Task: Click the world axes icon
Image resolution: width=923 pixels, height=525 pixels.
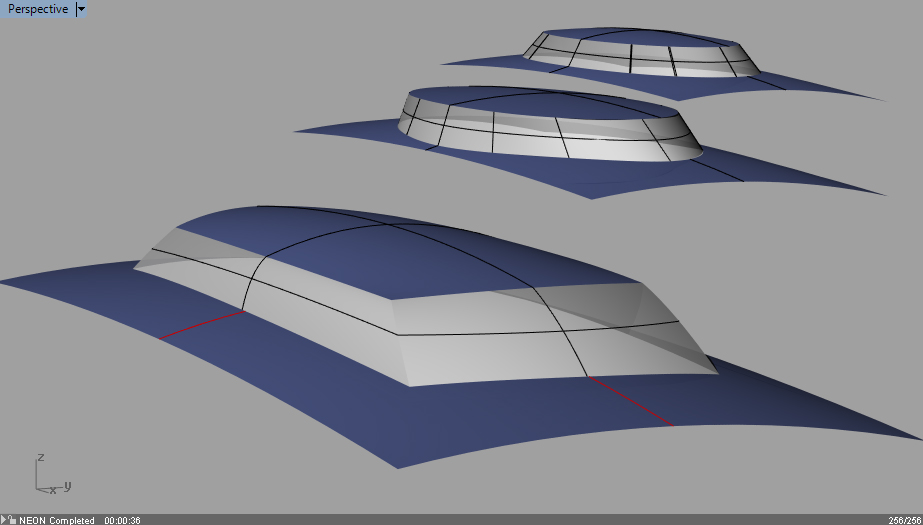Action: point(52,474)
